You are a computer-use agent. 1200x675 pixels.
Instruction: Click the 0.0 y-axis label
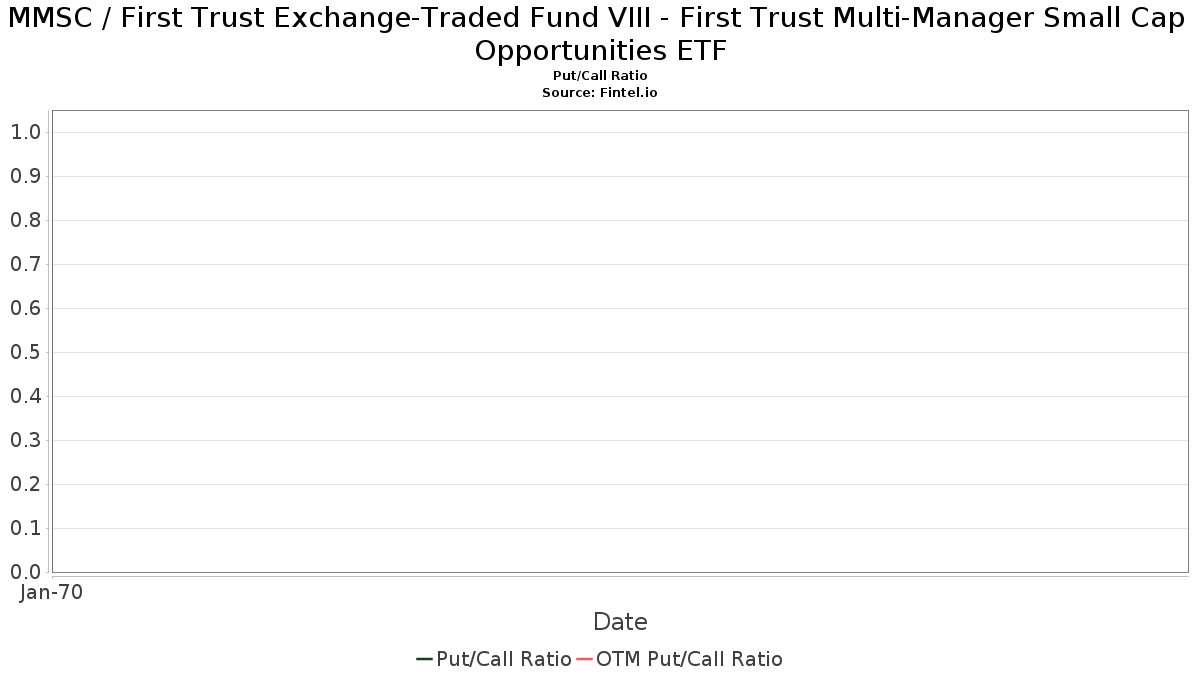25,572
